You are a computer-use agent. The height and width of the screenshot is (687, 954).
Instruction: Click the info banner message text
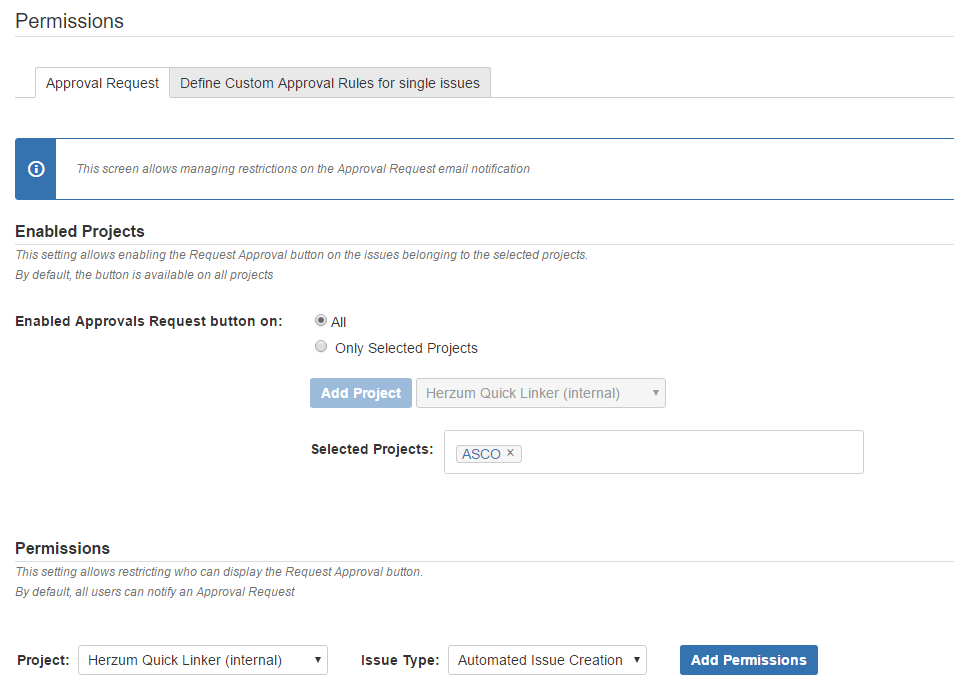[303, 169]
